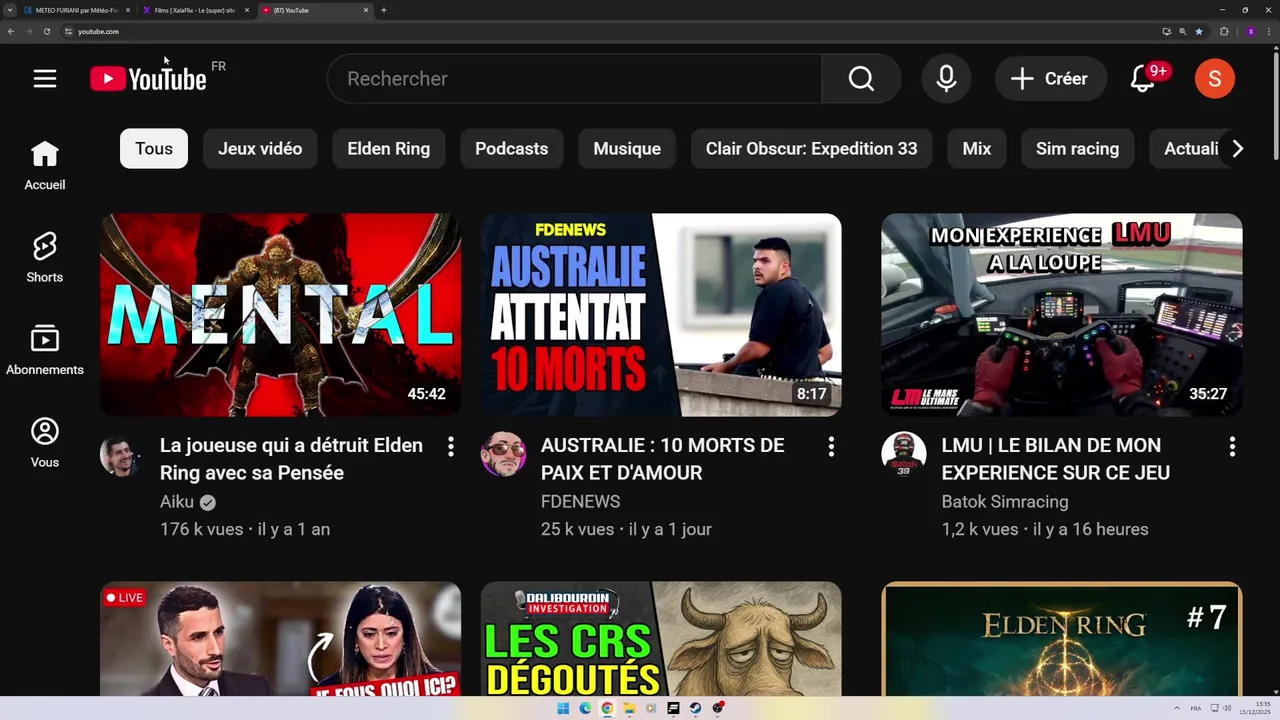Select the Mix filter chip
1280x720 pixels.
tap(977, 149)
